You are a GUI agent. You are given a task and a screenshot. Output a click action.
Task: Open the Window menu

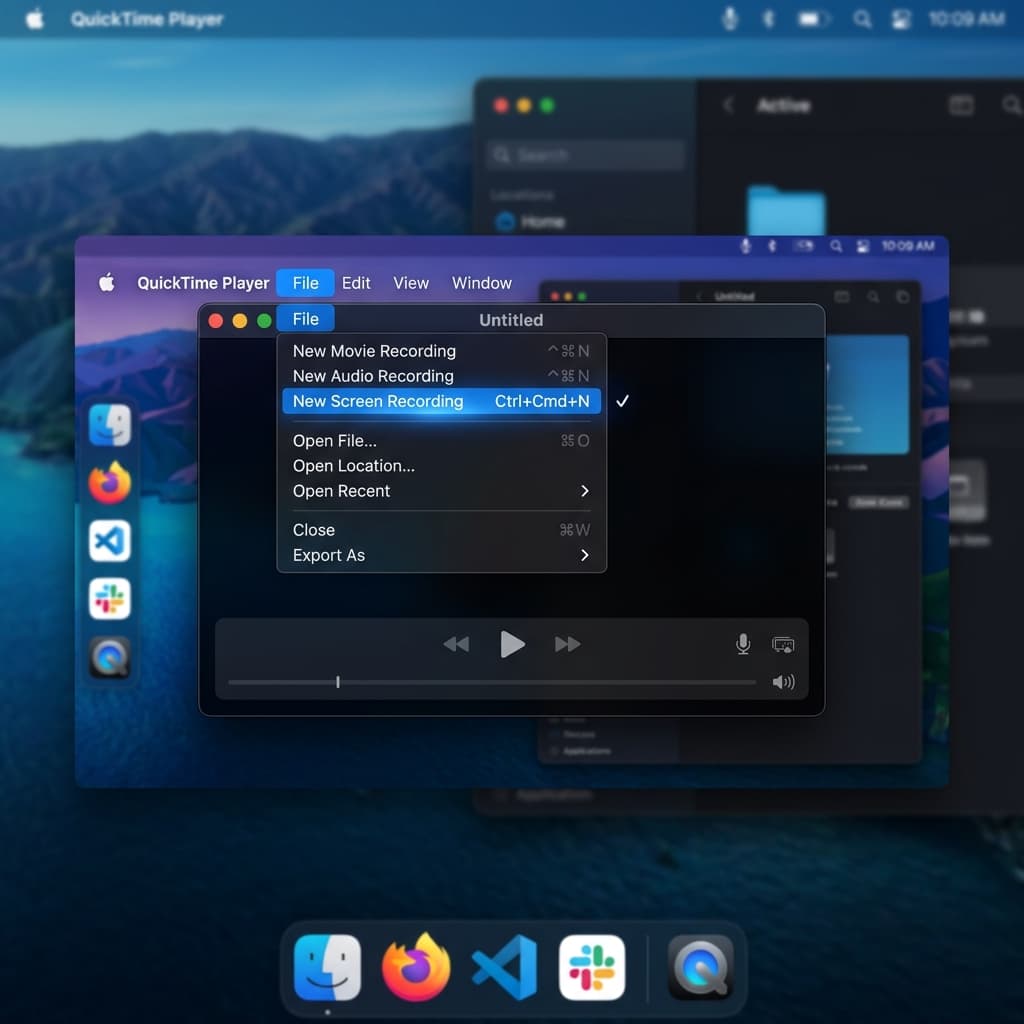[482, 283]
